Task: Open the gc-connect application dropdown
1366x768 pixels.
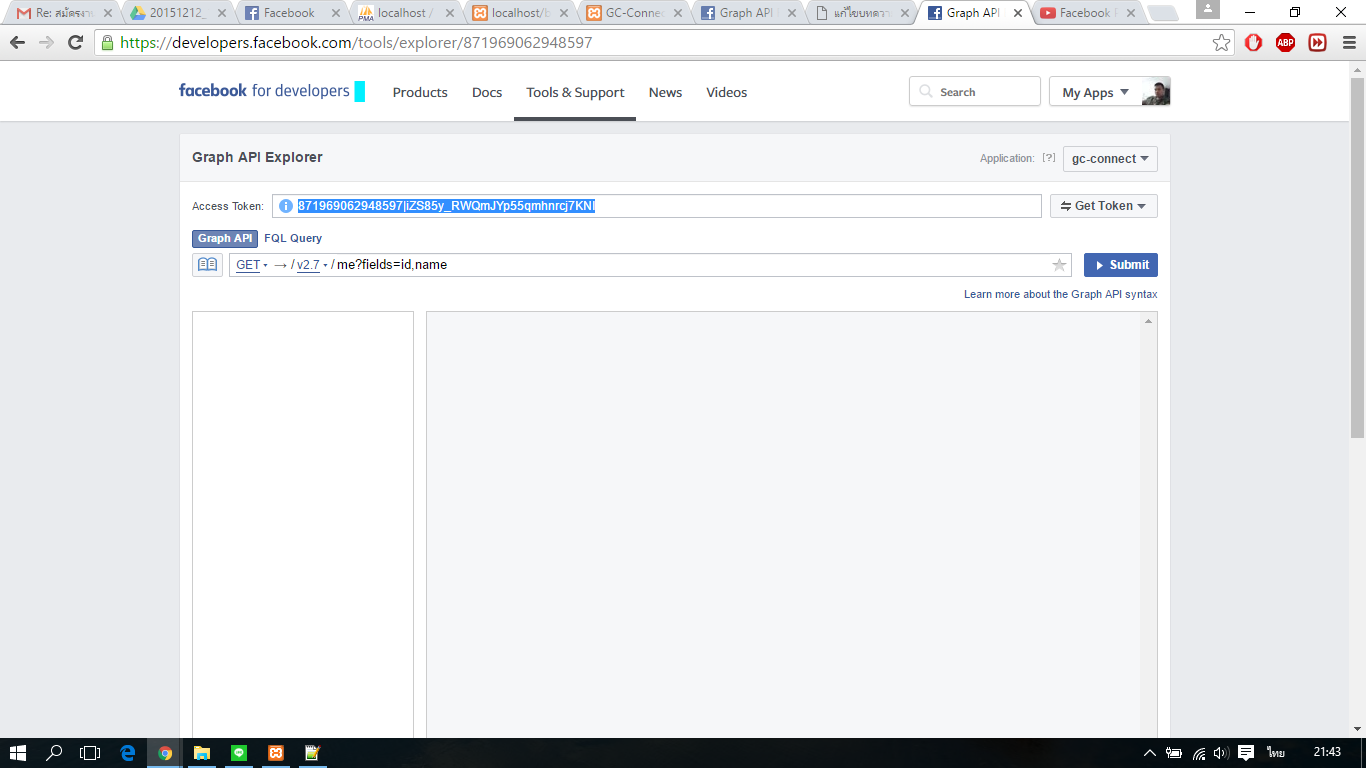Action: point(1110,159)
